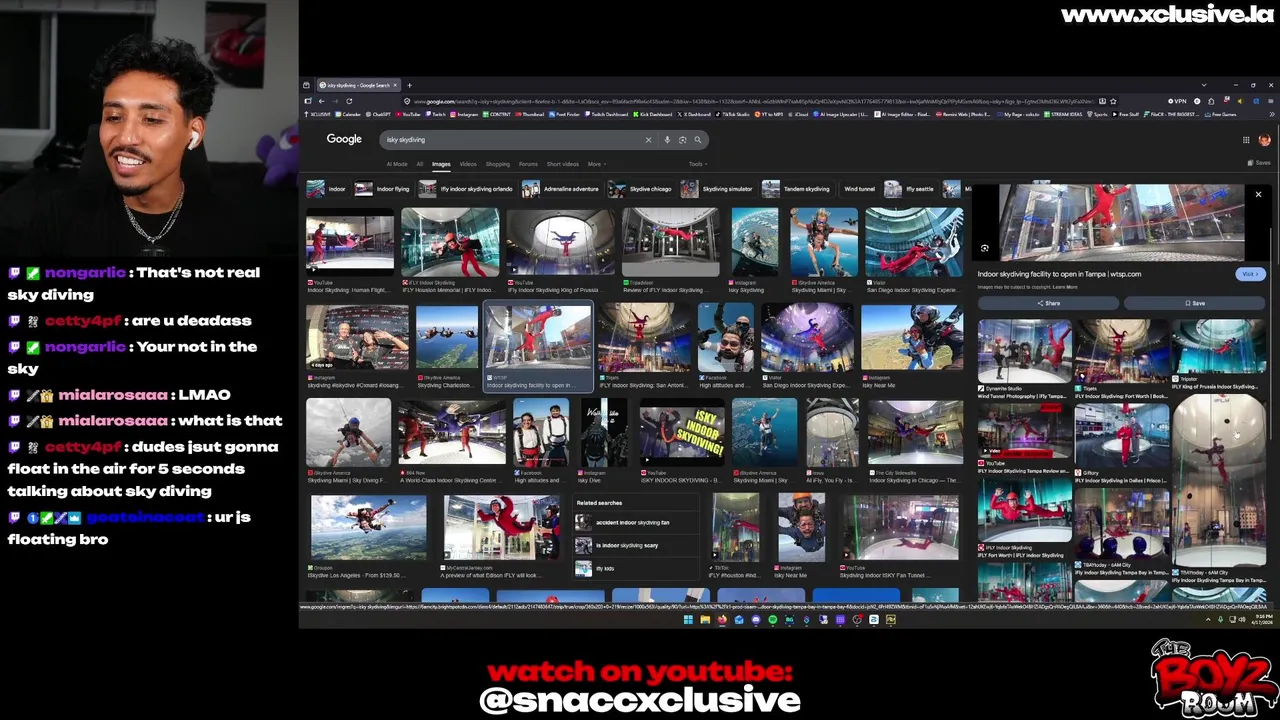Image resolution: width=1280 pixels, height=720 pixels.
Task: Filter by Indoor flying chip
Action: pos(383,189)
